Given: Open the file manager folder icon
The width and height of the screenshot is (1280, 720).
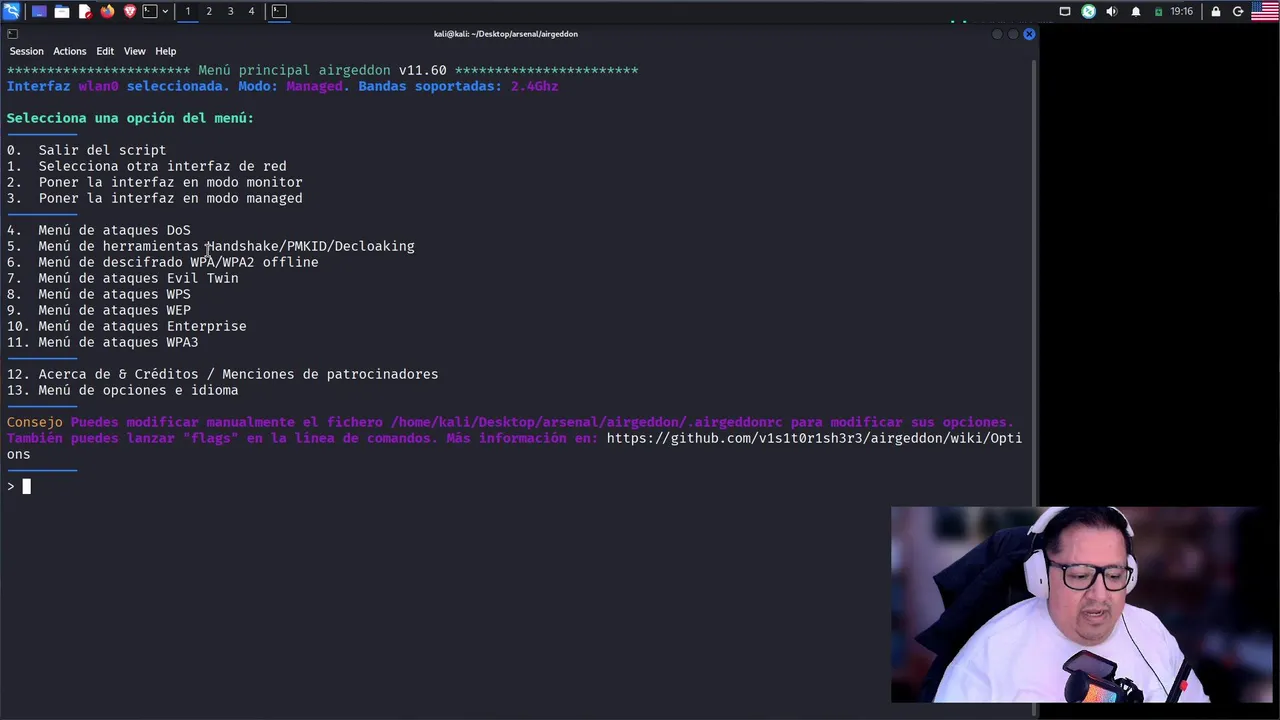Looking at the screenshot, I should [x=62, y=11].
